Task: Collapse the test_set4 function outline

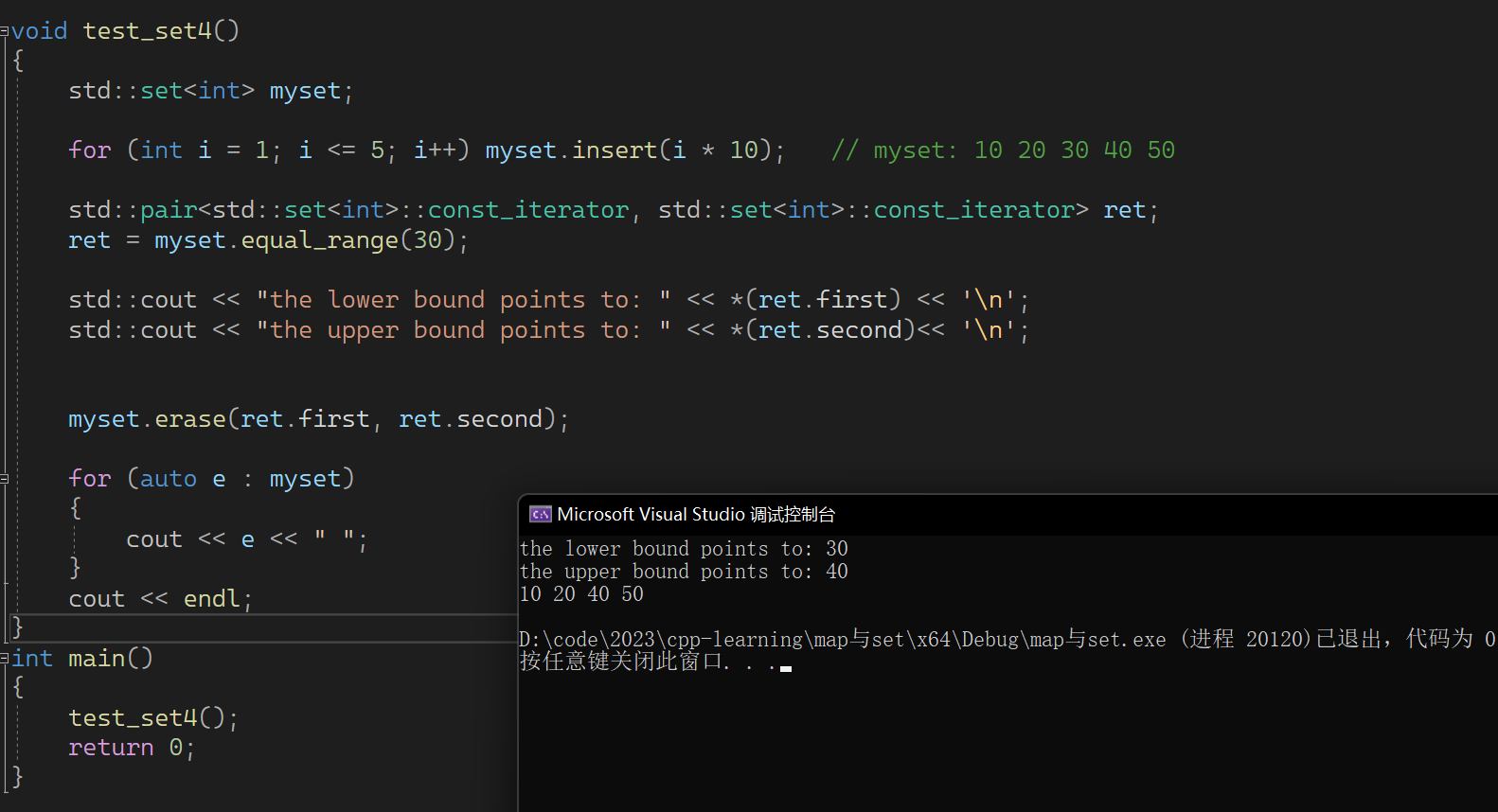Action: [5, 31]
